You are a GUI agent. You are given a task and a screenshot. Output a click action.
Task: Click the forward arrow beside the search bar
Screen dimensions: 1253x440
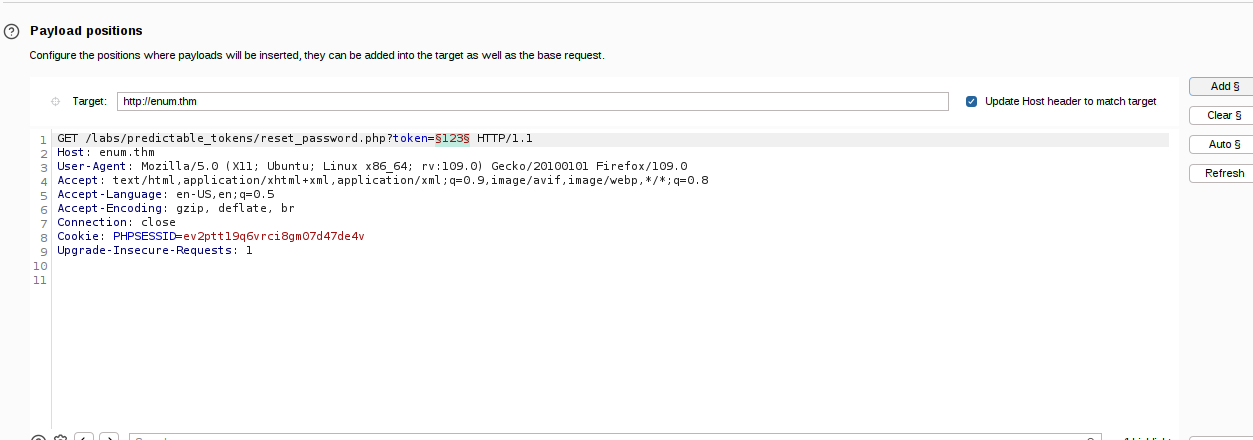click(109, 438)
